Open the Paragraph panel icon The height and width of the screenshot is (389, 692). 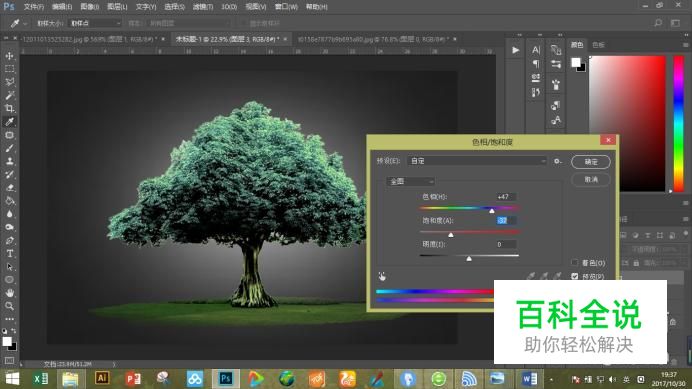536,64
